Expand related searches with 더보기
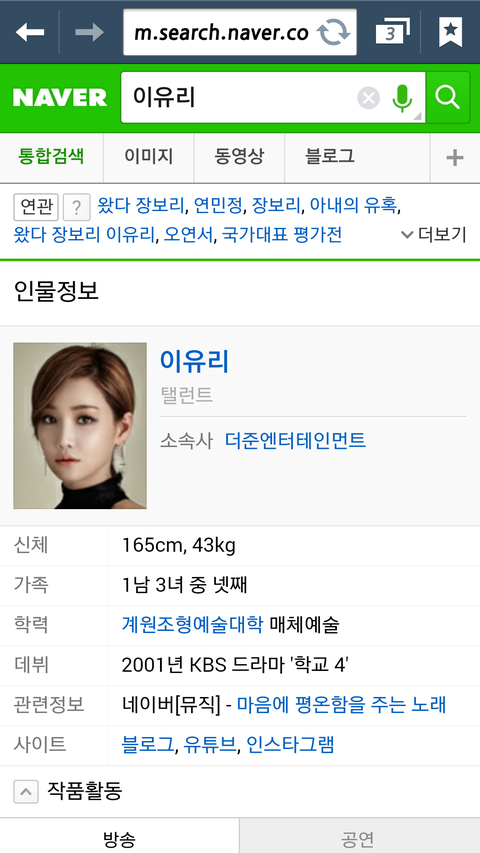The height and width of the screenshot is (853, 480). click(434, 234)
